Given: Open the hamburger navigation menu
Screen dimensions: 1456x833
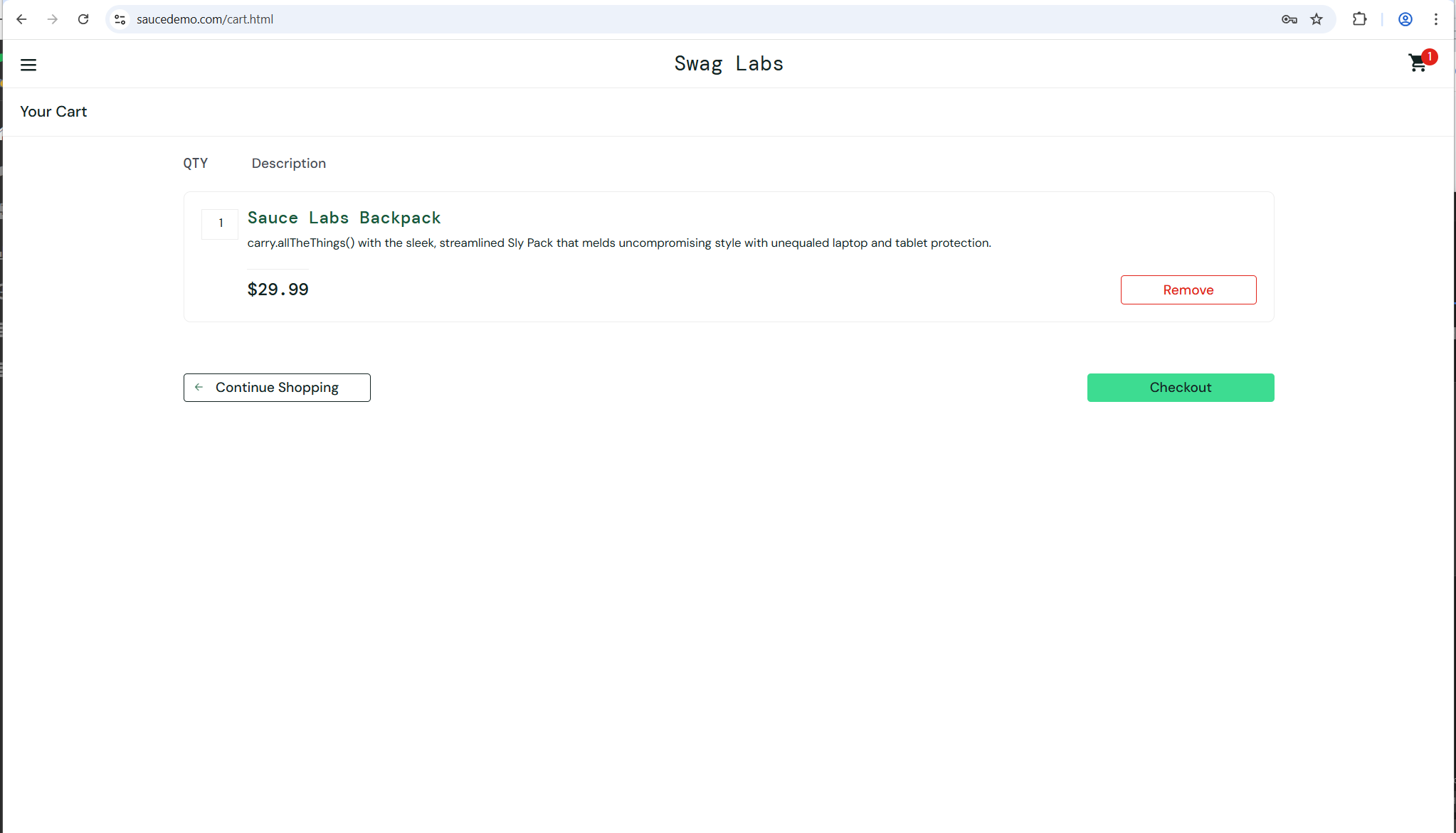Looking at the screenshot, I should [x=28, y=65].
